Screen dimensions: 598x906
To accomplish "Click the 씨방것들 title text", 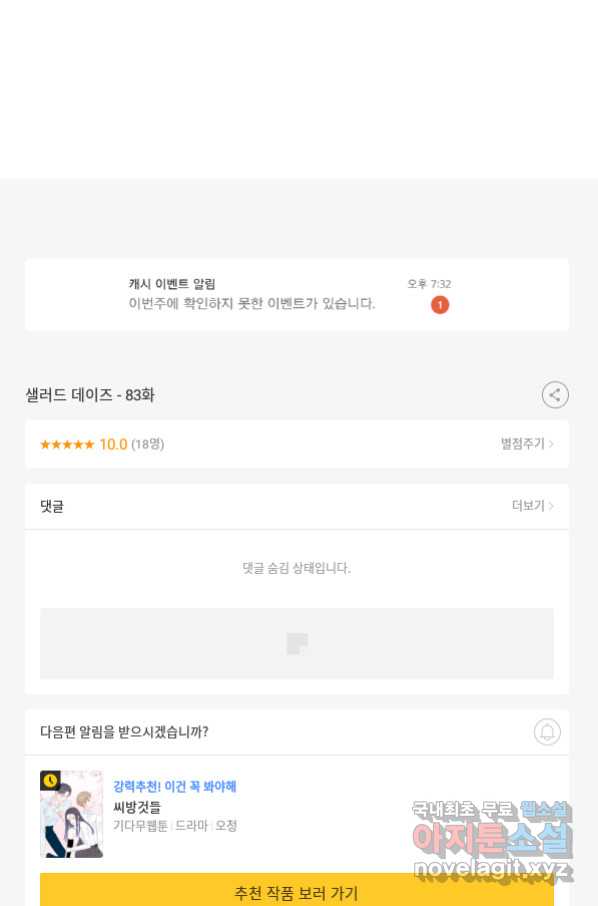I will [137, 807].
